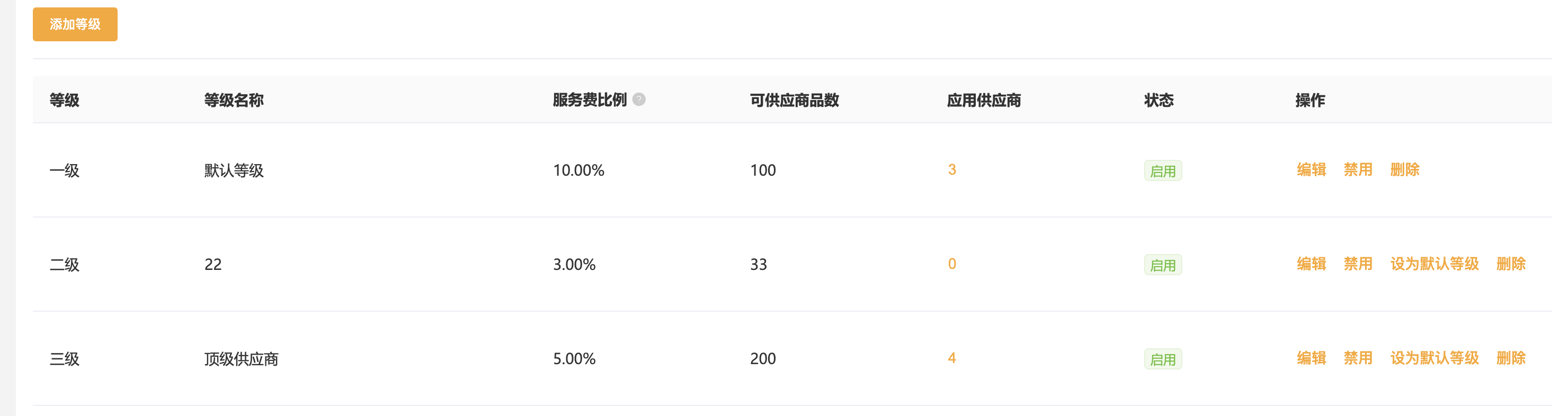
Task: Delete the 一级 level
Action: click(x=1404, y=170)
